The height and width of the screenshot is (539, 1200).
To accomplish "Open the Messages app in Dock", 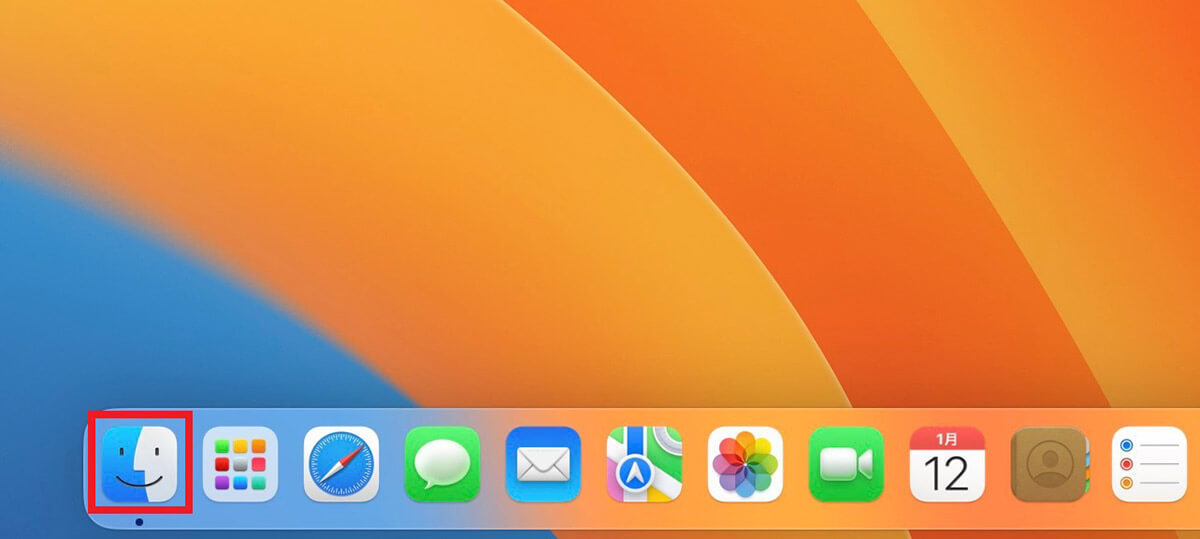I will click(x=442, y=464).
